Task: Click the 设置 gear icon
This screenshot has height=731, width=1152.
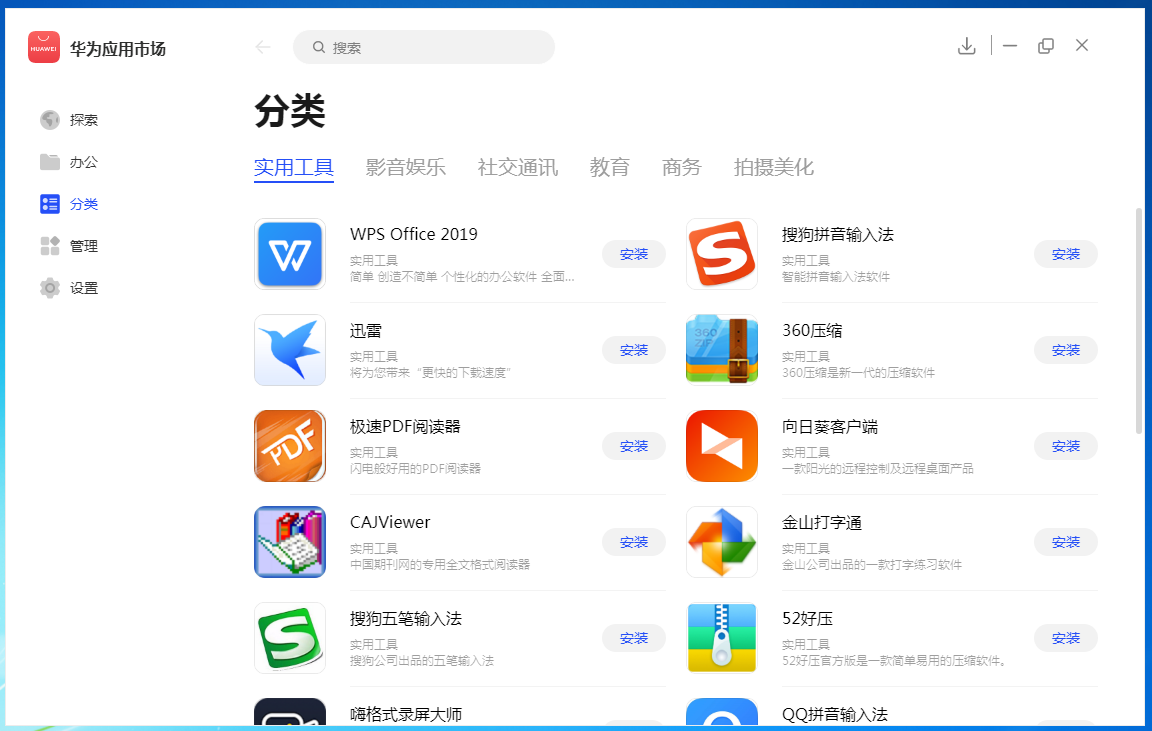Action: point(50,288)
